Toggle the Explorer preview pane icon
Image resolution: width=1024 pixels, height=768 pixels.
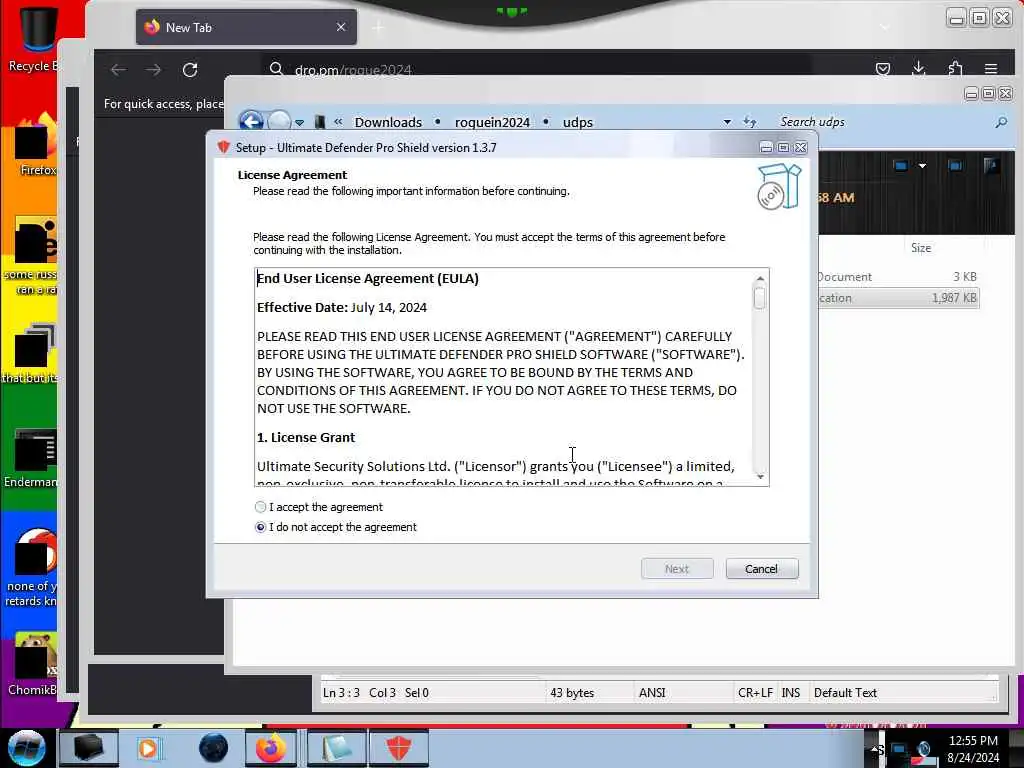[955, 166]
